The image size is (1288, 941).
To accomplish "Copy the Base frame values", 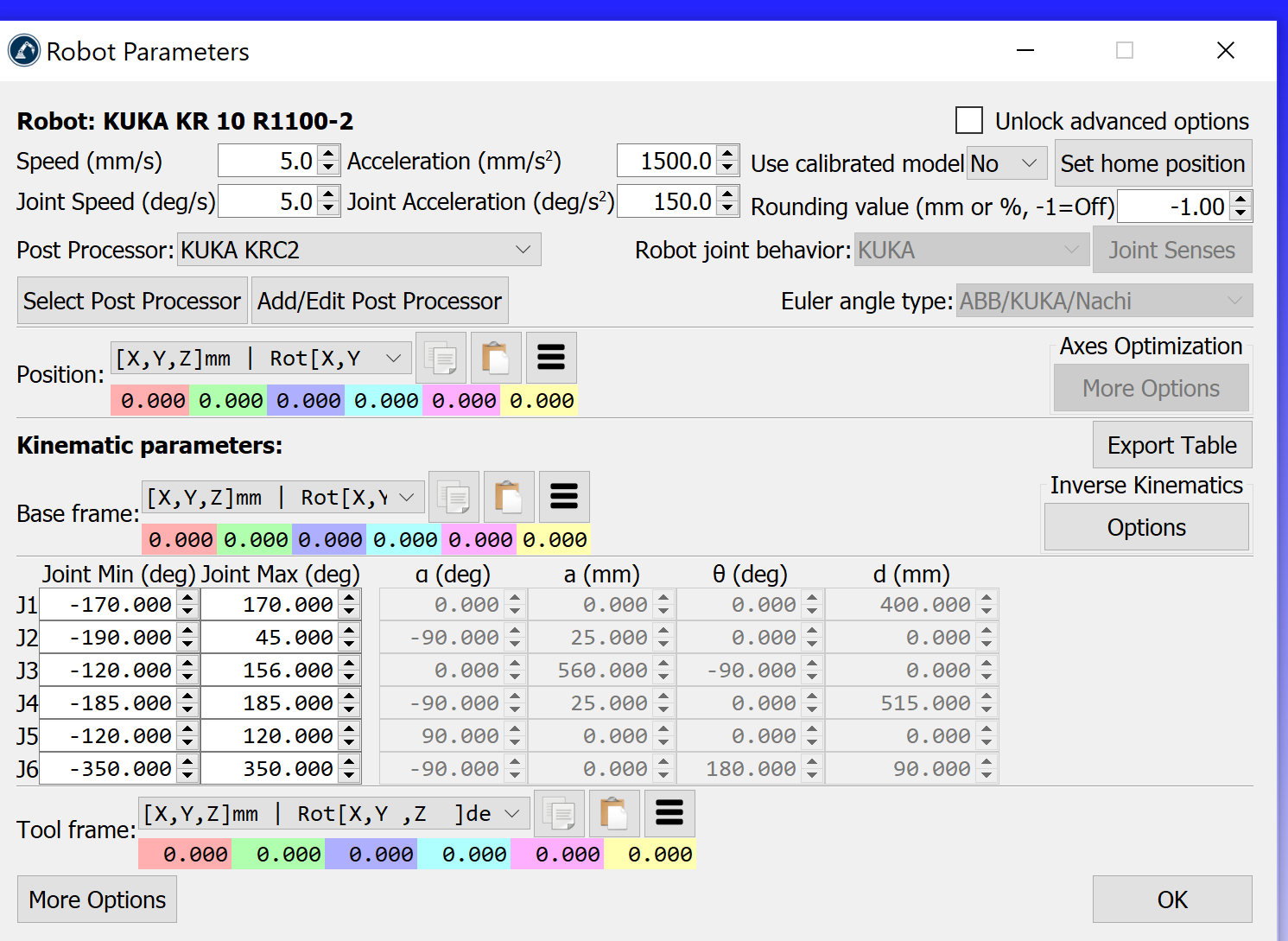I will tap(454, 497).
